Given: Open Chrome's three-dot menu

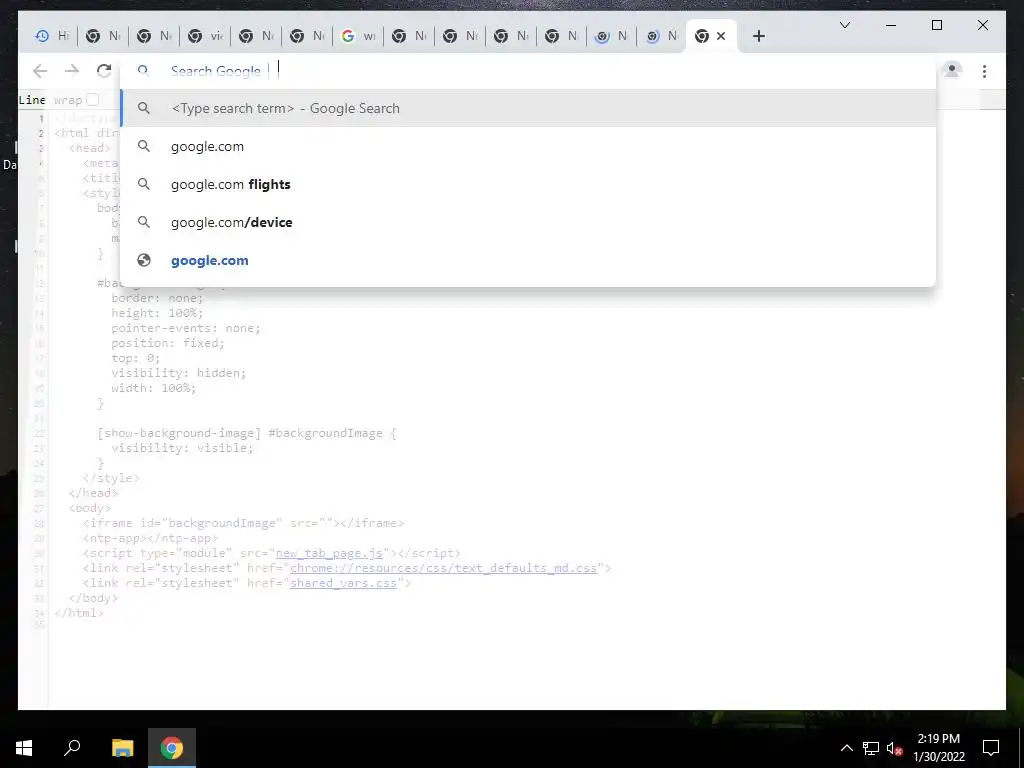Looking at the screenshot, I should click(x=984, y=71).
